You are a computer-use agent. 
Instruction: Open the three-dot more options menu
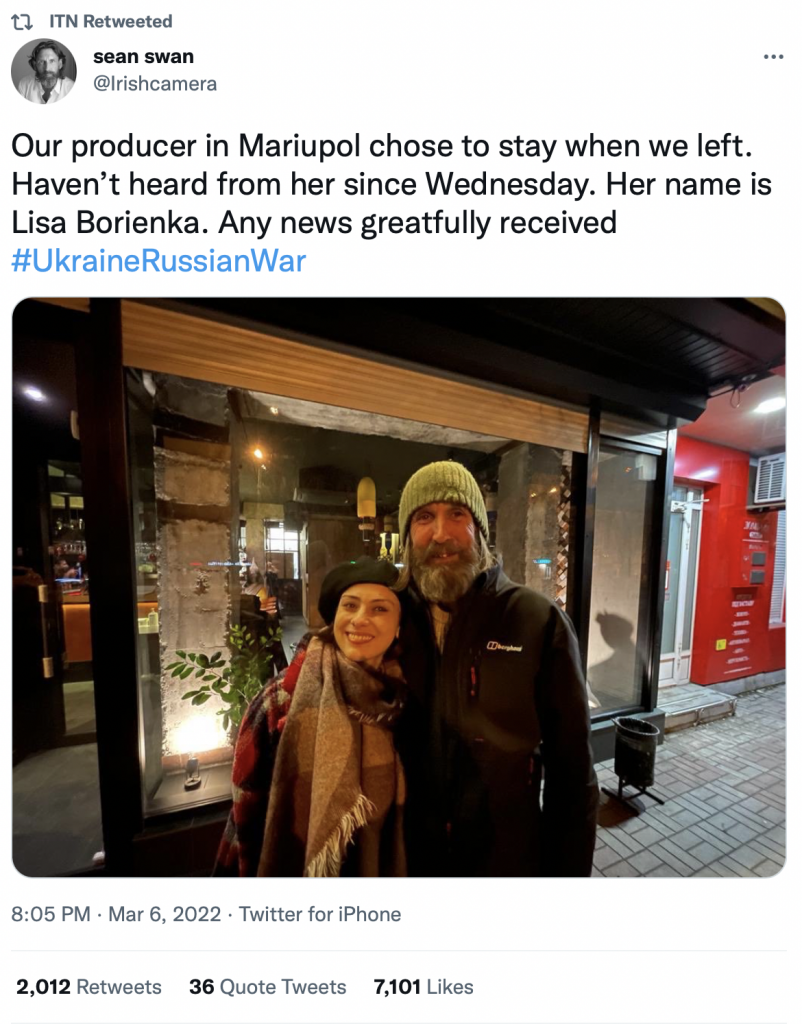click(773, 57)
